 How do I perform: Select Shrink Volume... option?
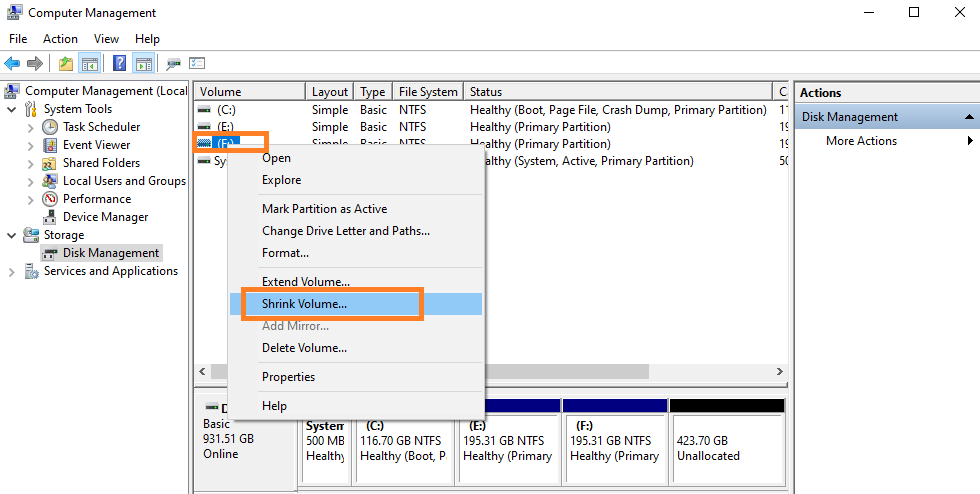coord(356,304)
